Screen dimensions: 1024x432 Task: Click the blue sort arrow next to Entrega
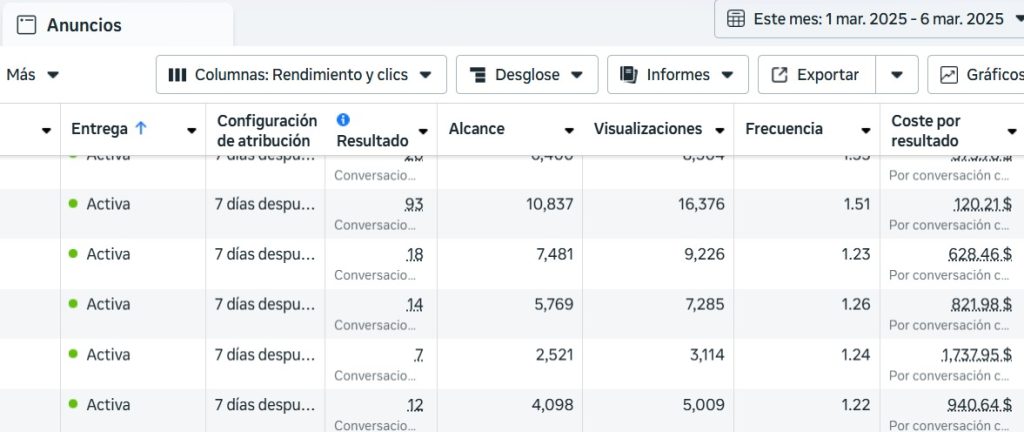click(140, 129)
